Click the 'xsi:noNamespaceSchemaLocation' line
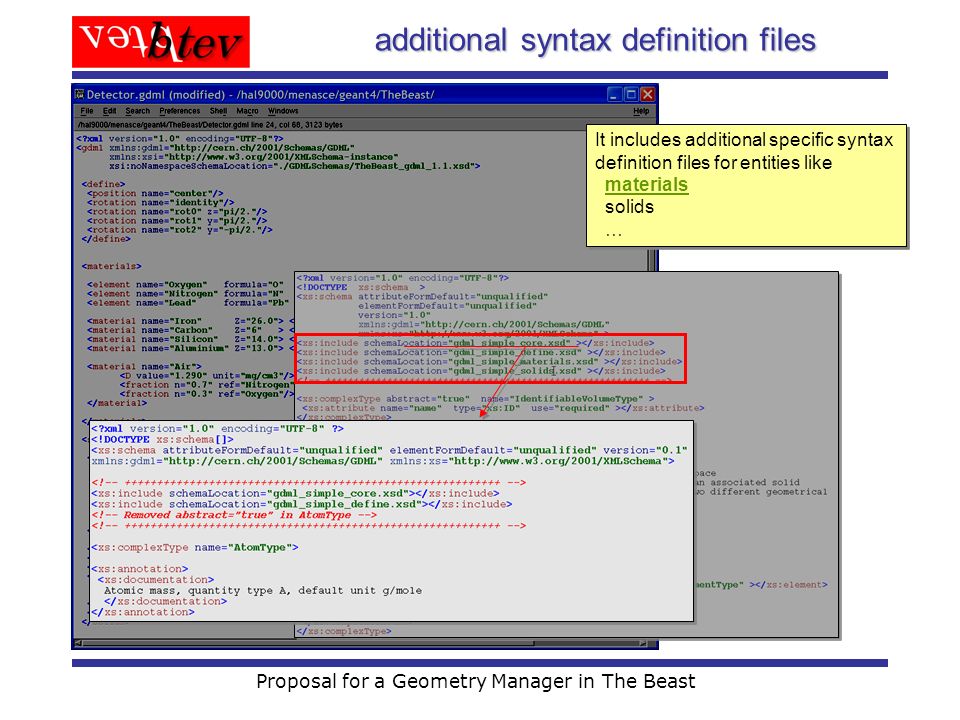 294,166
